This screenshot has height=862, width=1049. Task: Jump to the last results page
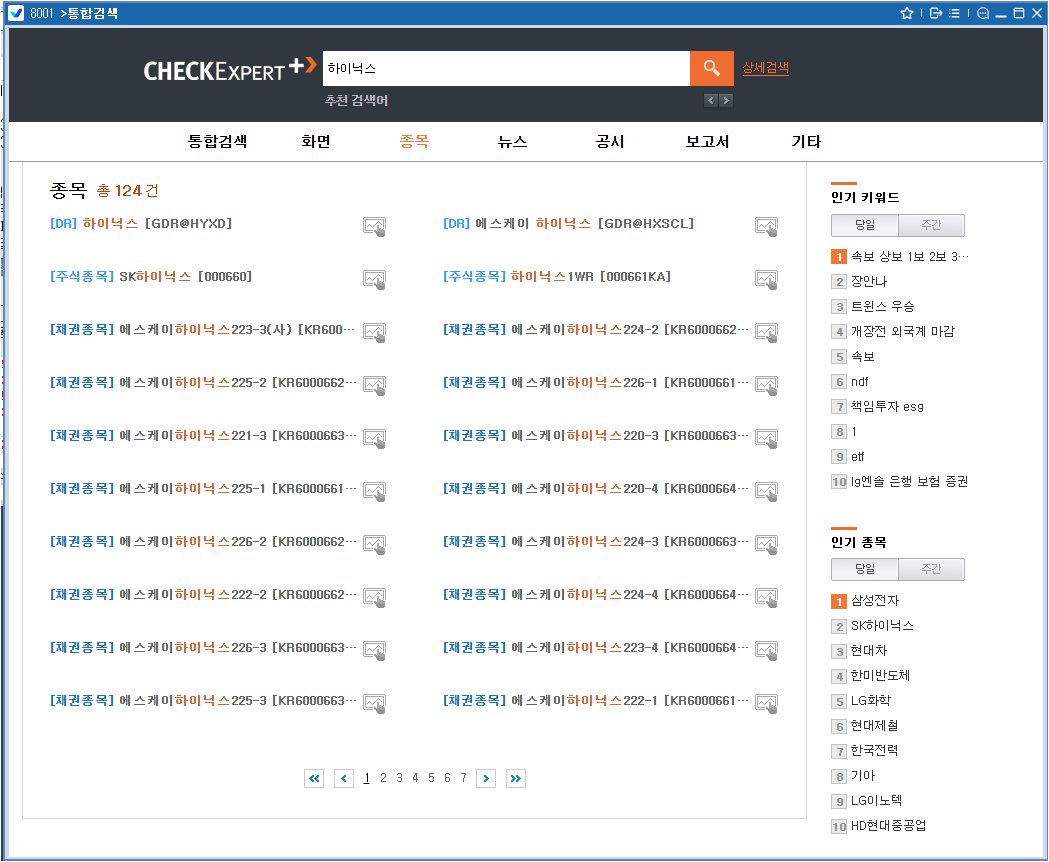pos(516,778)
